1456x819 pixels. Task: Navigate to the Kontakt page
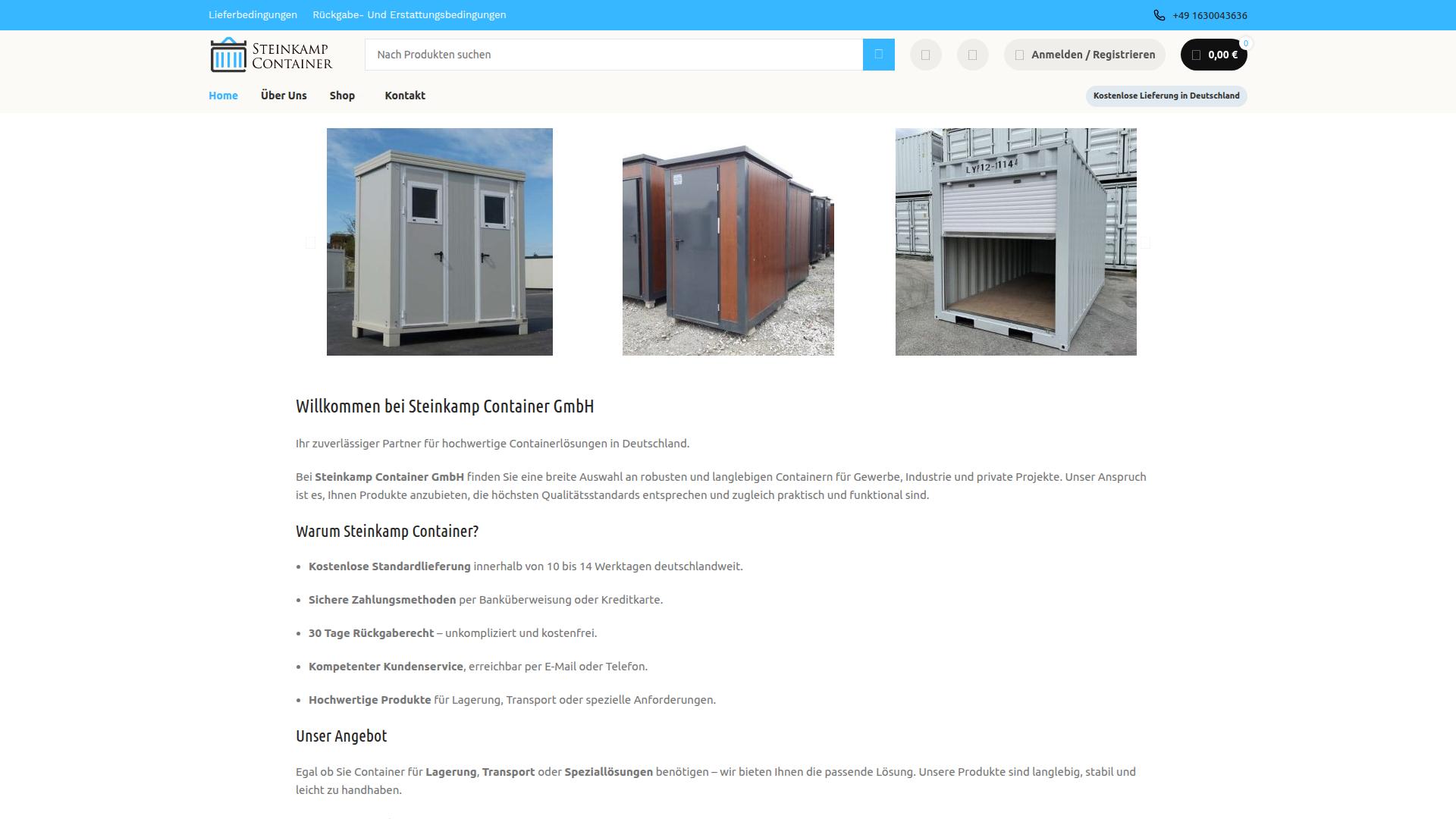tap(405, 96)
